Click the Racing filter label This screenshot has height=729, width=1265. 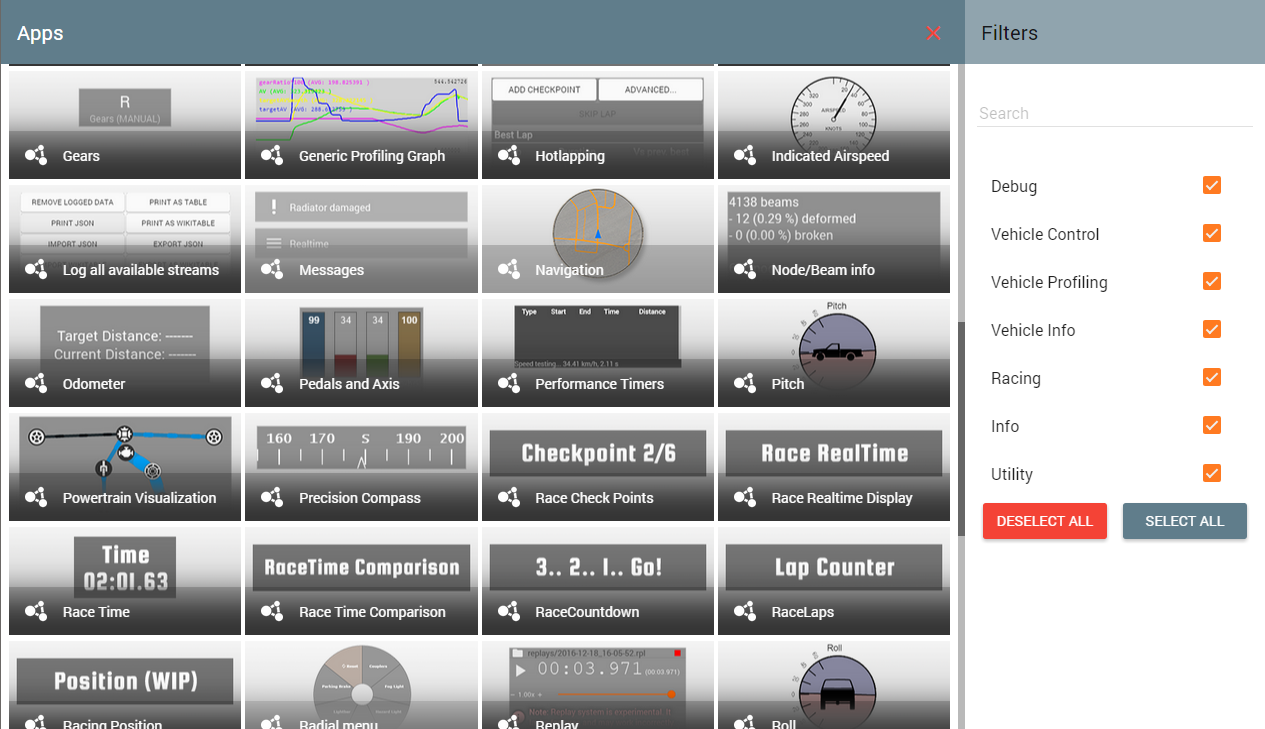[1016, 378]
